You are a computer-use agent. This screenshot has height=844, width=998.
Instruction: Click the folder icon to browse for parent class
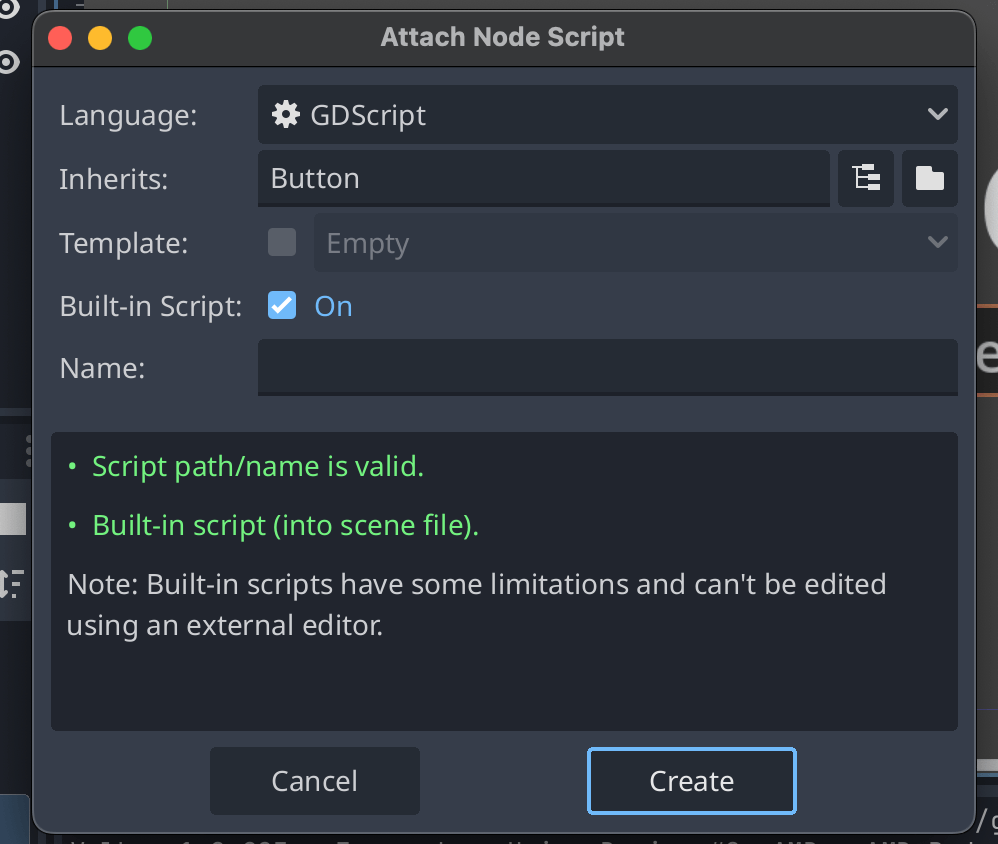pos(930,179)
